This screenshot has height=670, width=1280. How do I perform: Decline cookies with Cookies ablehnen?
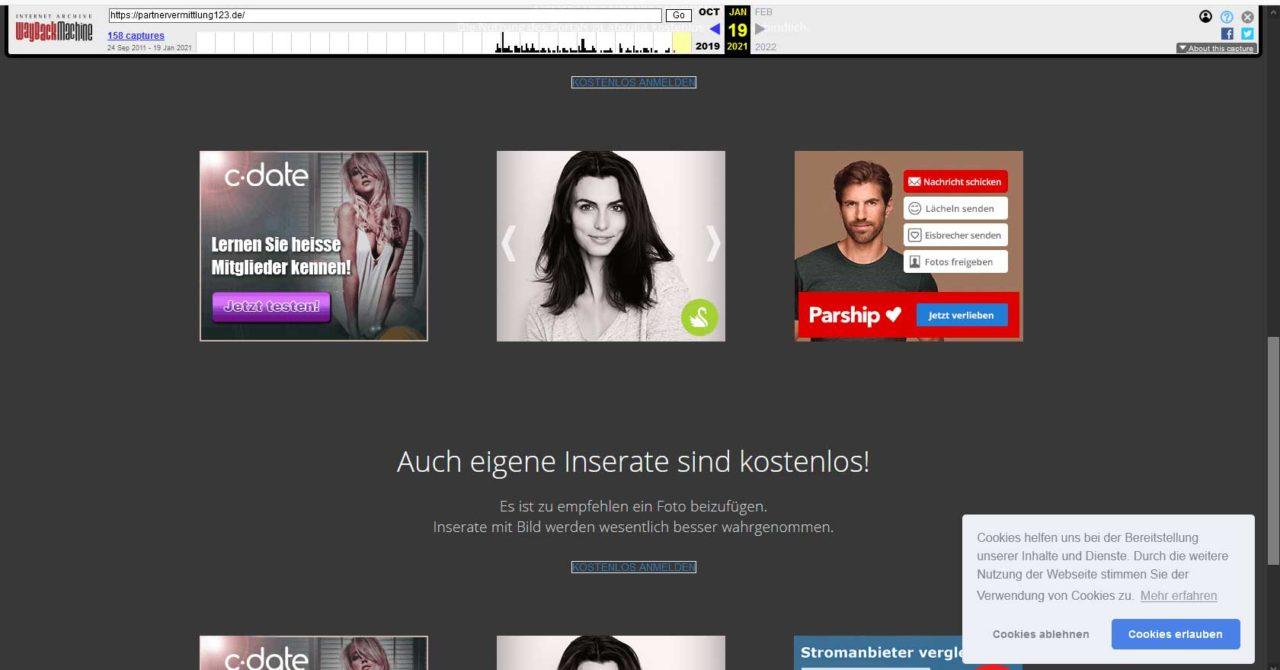pos(1041,634)
